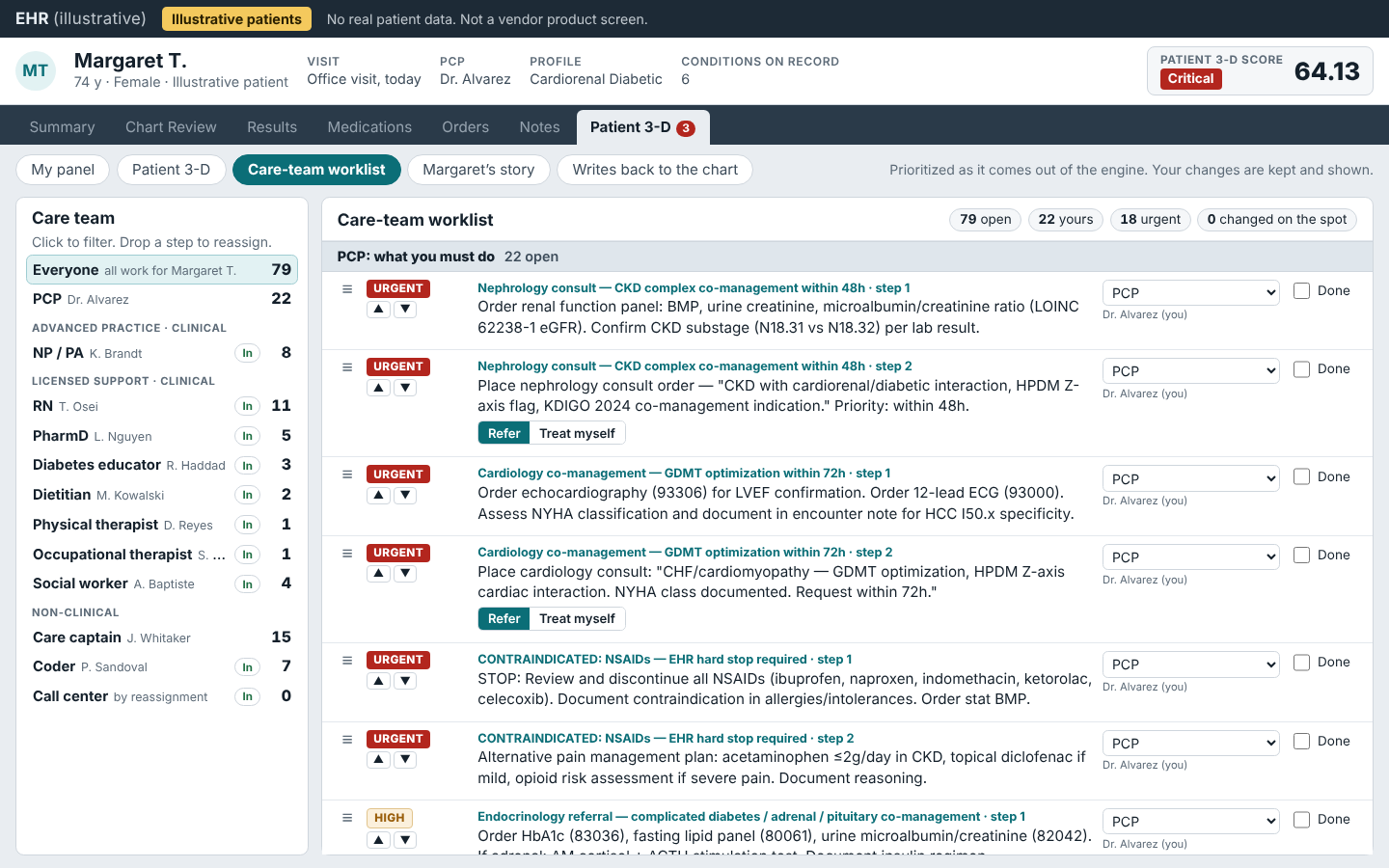Click drag handle of NSAIDs step 2
This screenshot has width=1389, height=868.
point(347,739)
